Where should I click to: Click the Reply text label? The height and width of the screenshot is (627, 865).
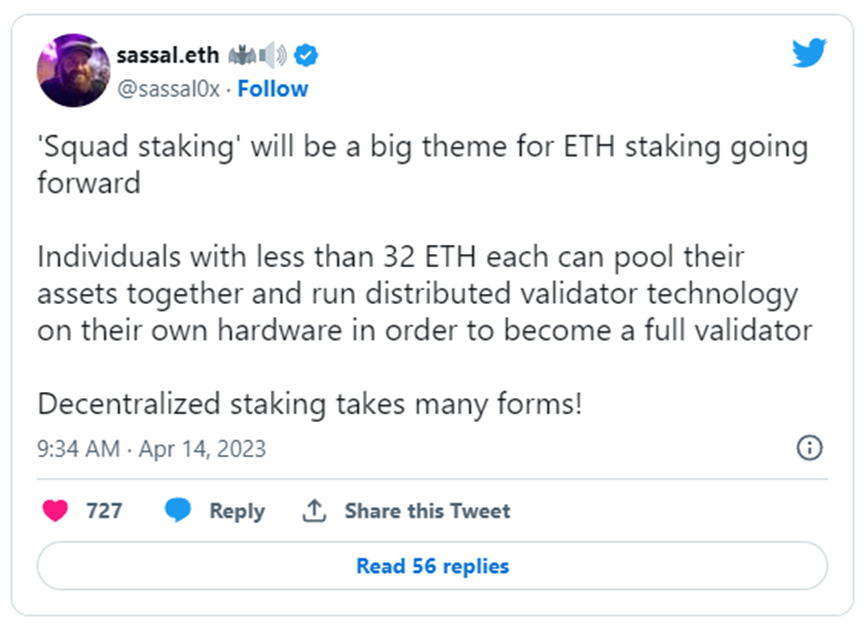point(237,511)
